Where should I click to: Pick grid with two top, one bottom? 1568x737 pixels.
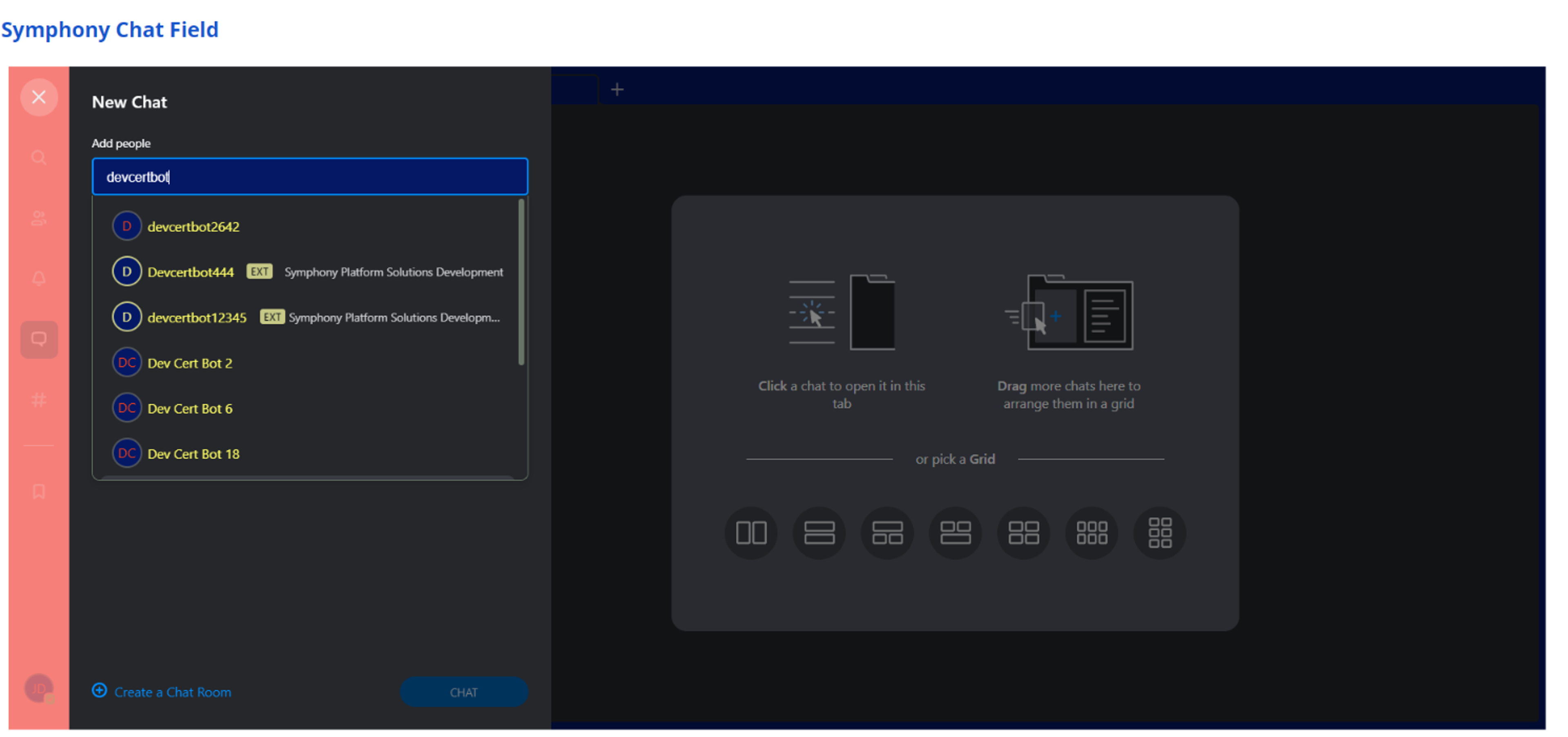pyautogui.click(x=955, y=532)
